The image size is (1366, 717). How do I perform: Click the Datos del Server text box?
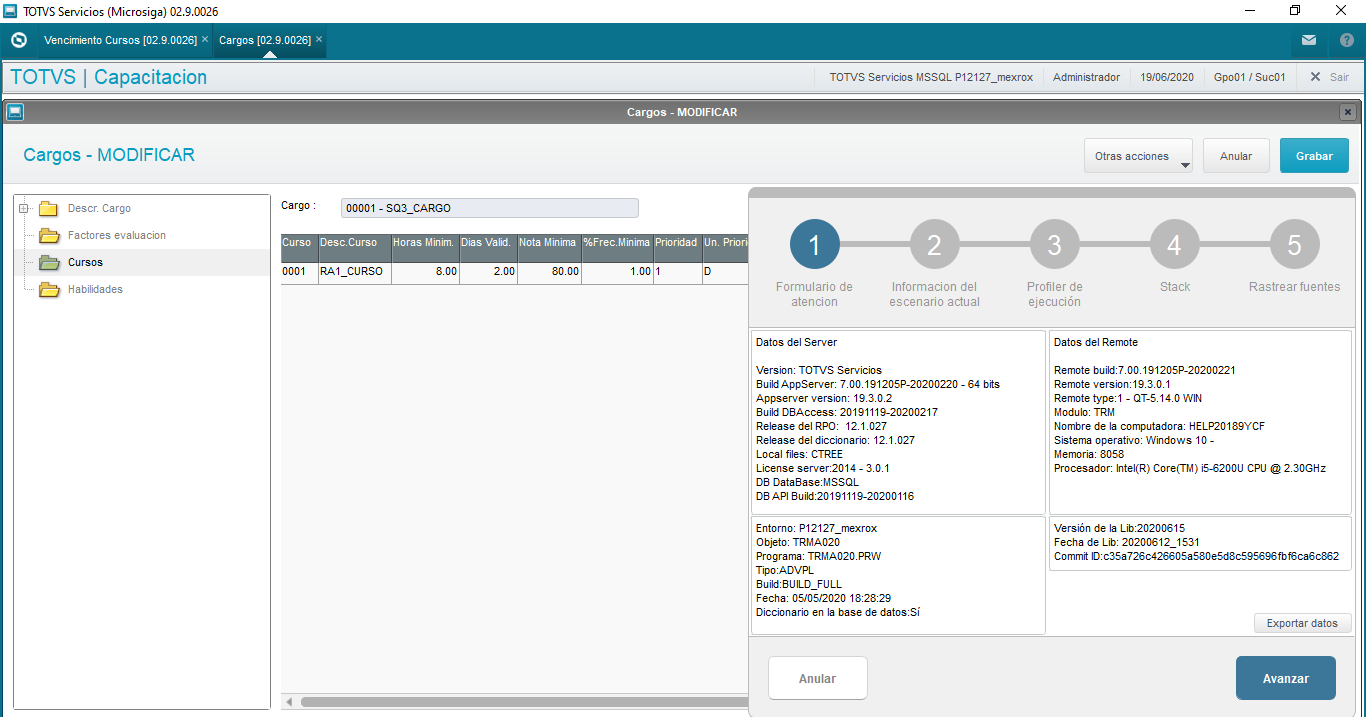point(898,422)
